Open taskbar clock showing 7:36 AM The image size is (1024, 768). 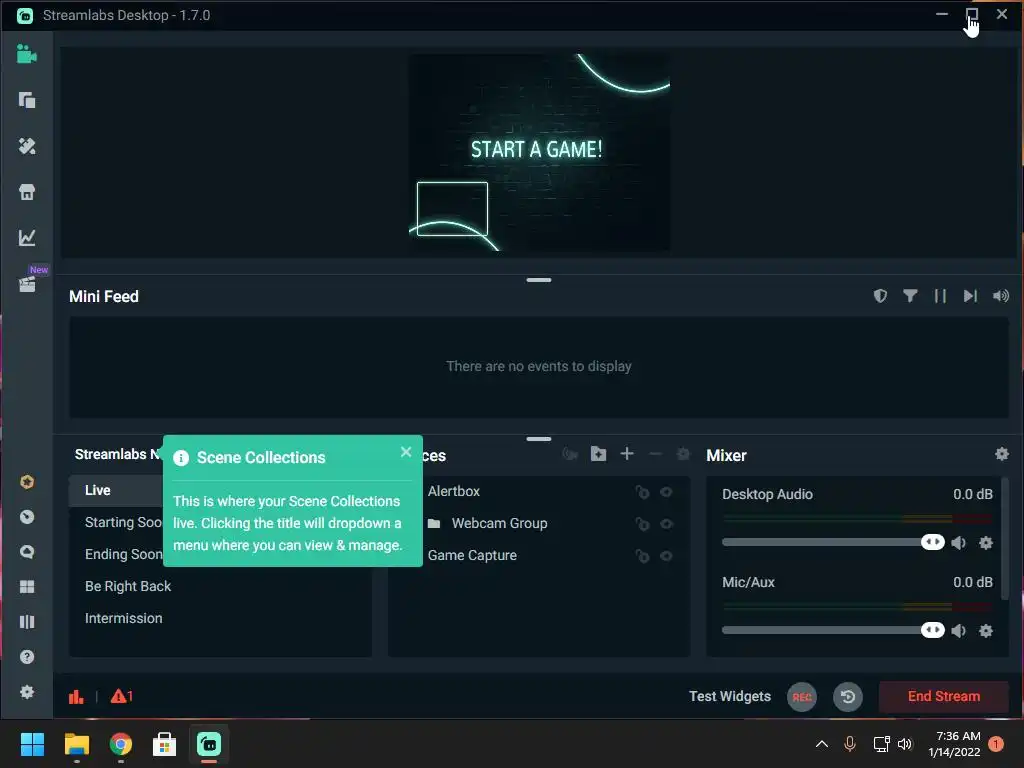point(955,744)
